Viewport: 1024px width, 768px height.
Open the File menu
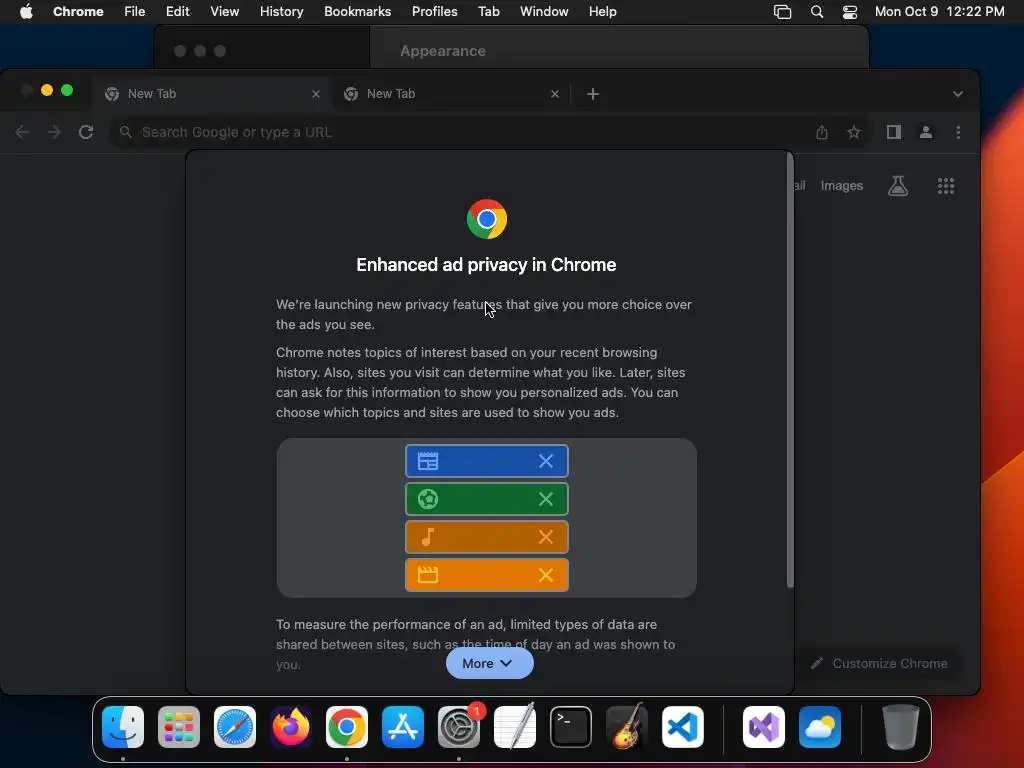tap(135, 12)
